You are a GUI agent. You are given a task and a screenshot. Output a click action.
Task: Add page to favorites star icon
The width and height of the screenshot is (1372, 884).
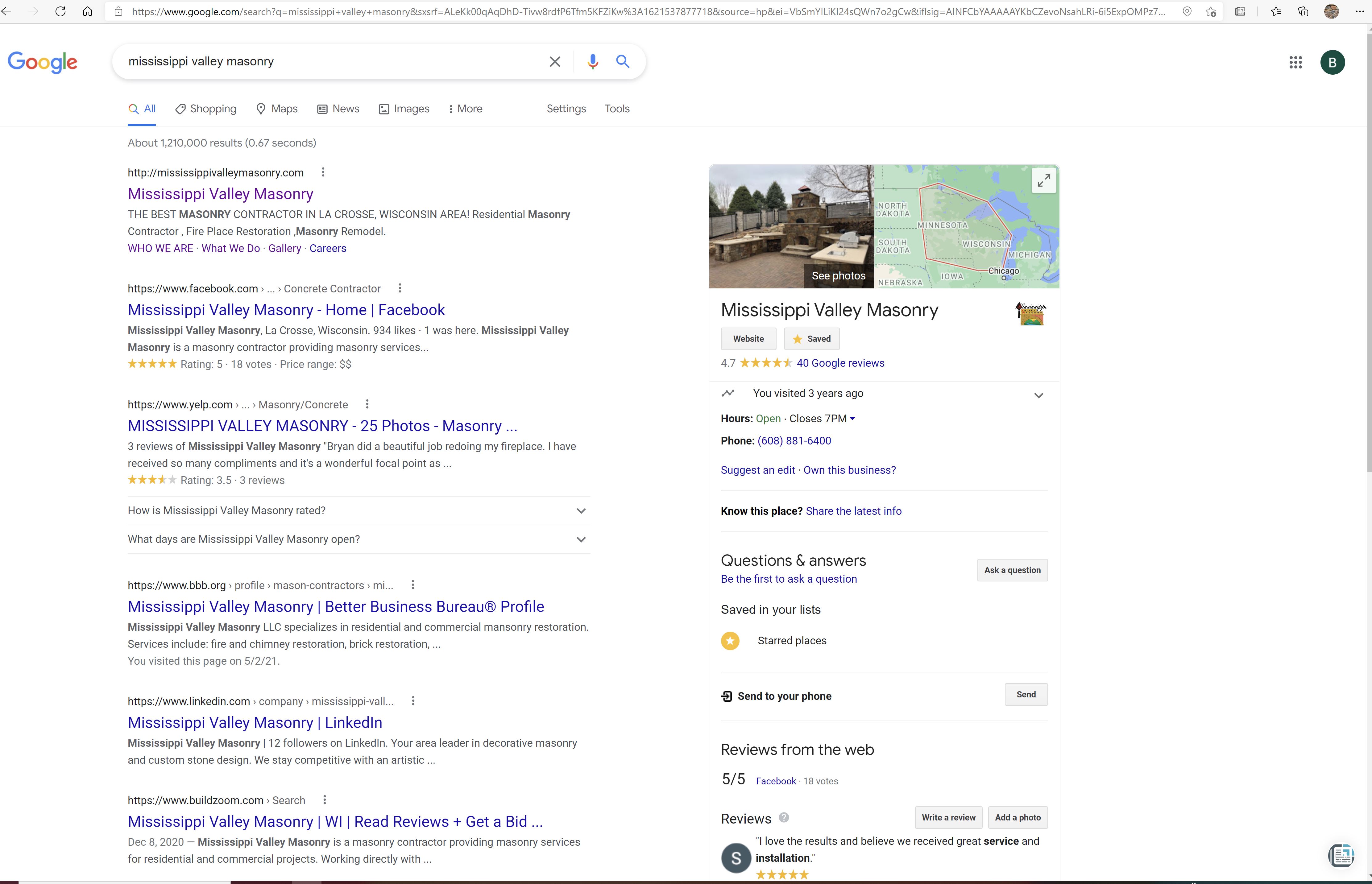pyautogui.click(x=1211, y=11)
